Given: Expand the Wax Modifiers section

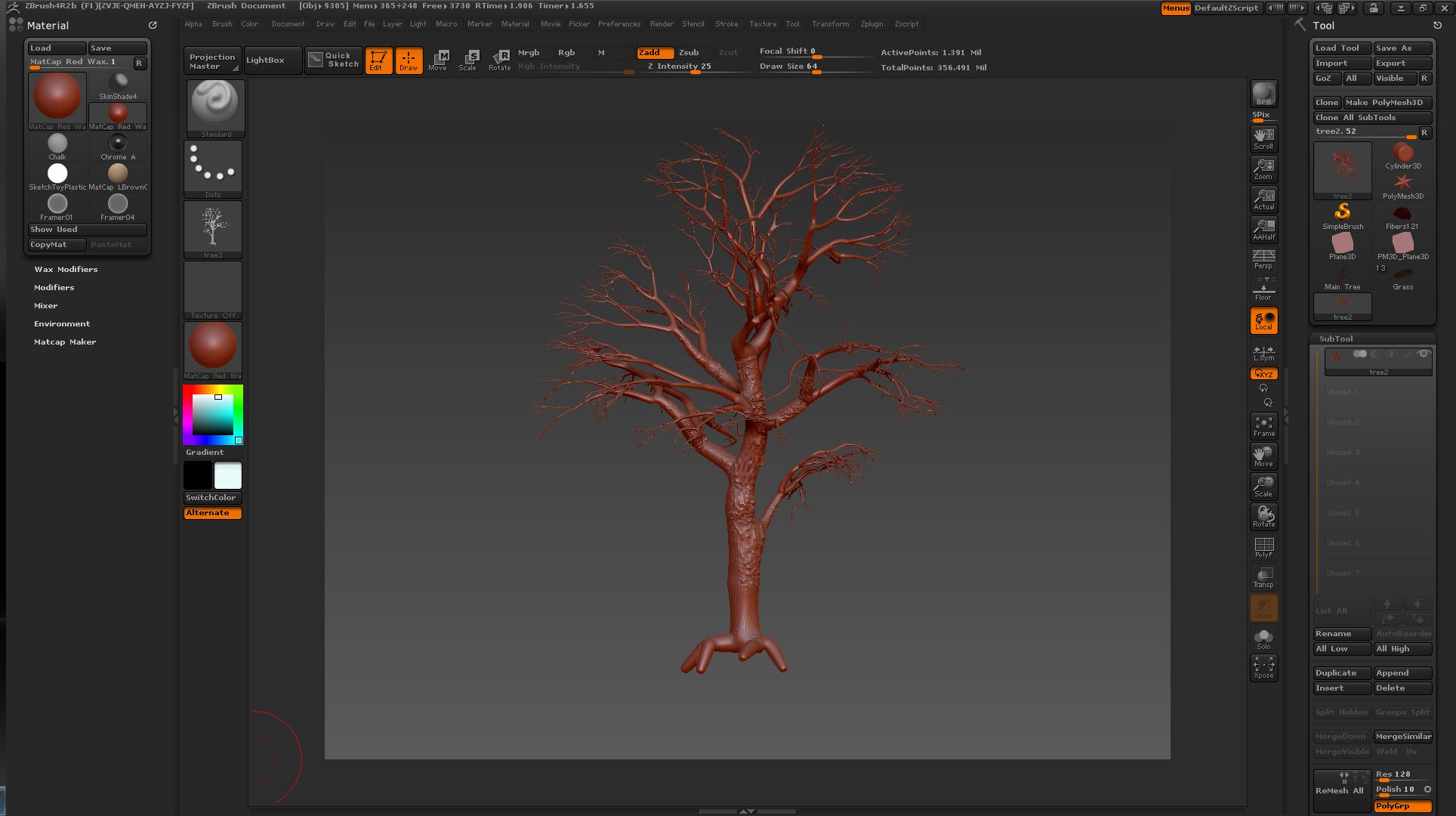Looking at the screenshot, I should tap(66, 269).
